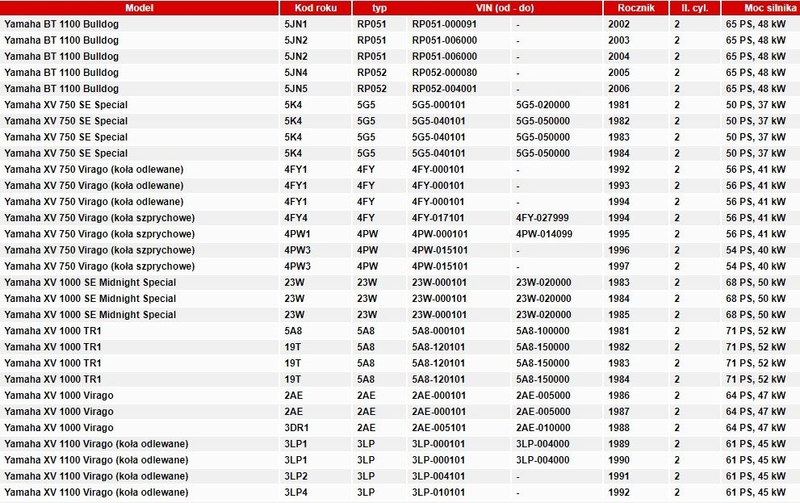This screenshot has height=503, width=800.
Task: Click the Kod roku column header
Action: click(315, 8)
